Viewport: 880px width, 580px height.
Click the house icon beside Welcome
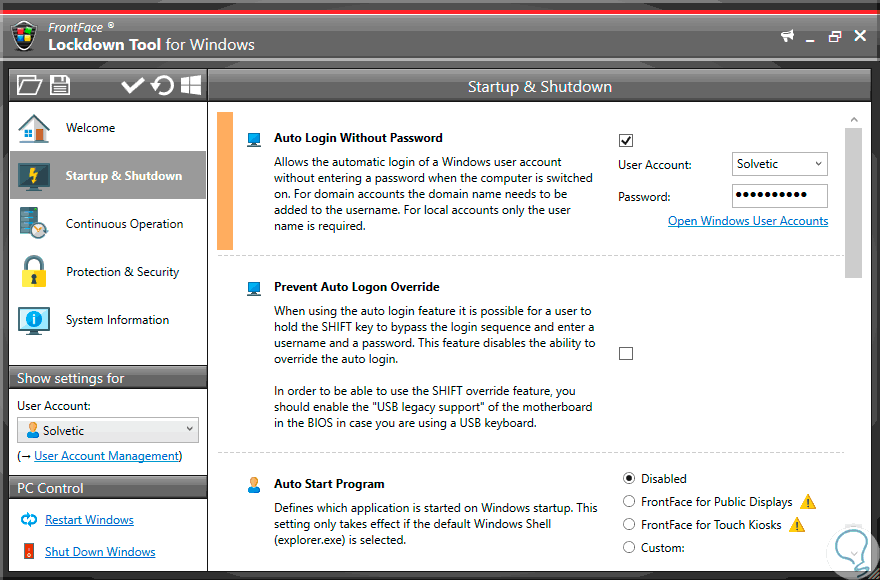[34, 128]
